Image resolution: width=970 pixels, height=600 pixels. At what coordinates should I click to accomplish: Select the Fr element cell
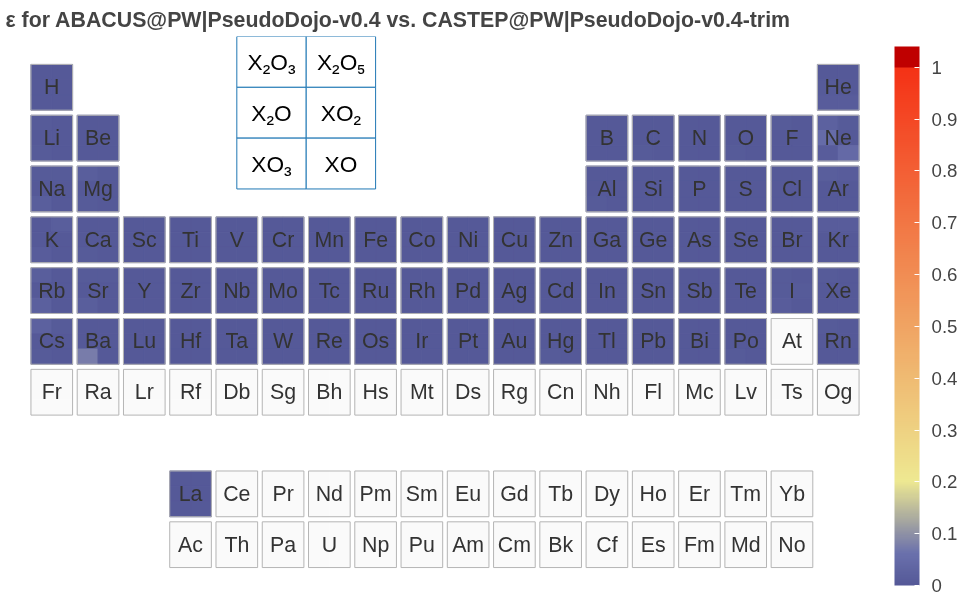pos(51,392)
